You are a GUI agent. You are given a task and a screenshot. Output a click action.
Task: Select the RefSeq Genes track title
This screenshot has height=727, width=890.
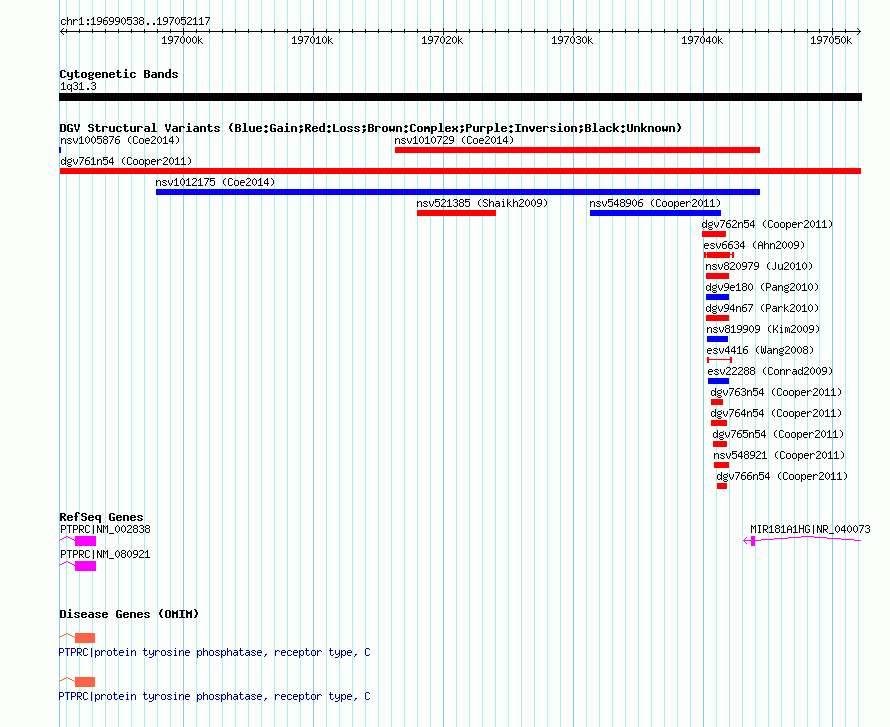(101, 517)
